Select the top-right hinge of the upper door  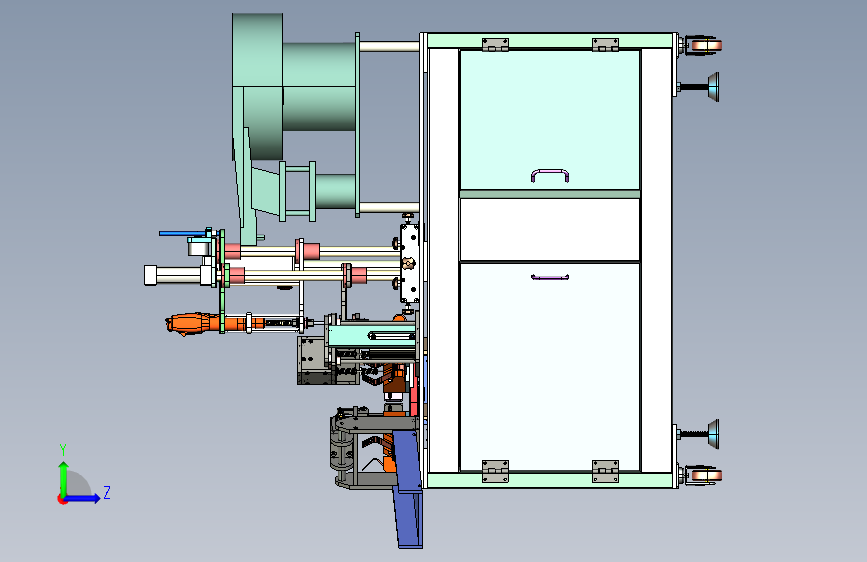point(605,44)
